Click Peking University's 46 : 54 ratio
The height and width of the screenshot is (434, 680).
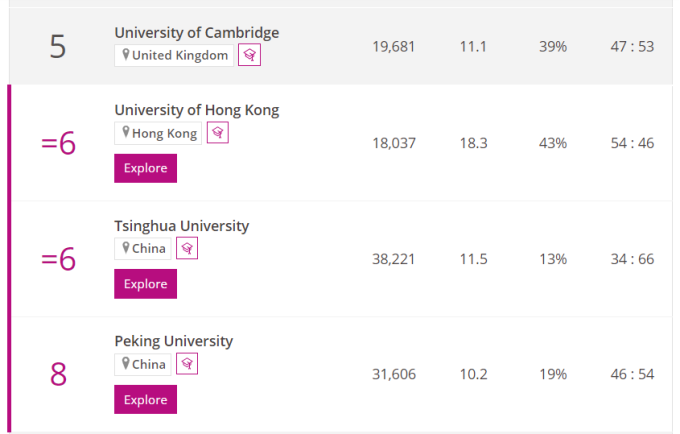pyautogui.click(x=632, y=374)
